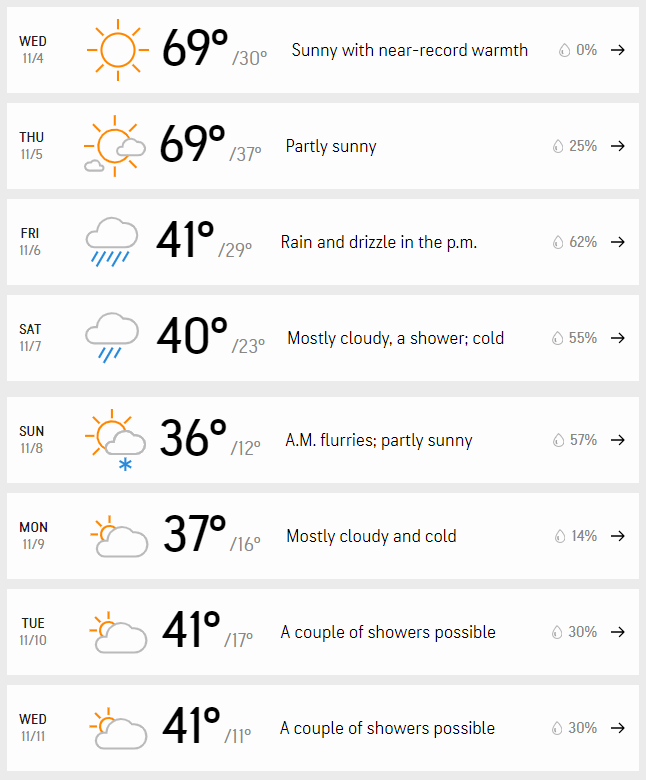
Task: Open Saturday 11/7 details arrow
Action: [618, 338]
